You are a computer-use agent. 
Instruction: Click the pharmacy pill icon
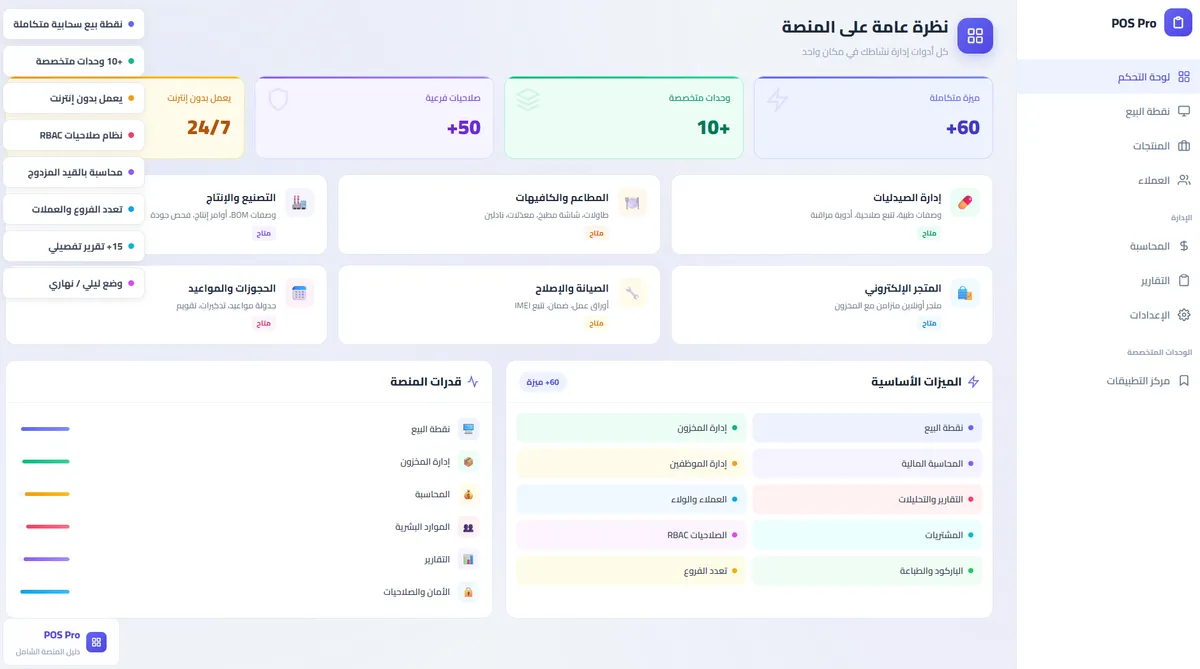click(965, 203)
